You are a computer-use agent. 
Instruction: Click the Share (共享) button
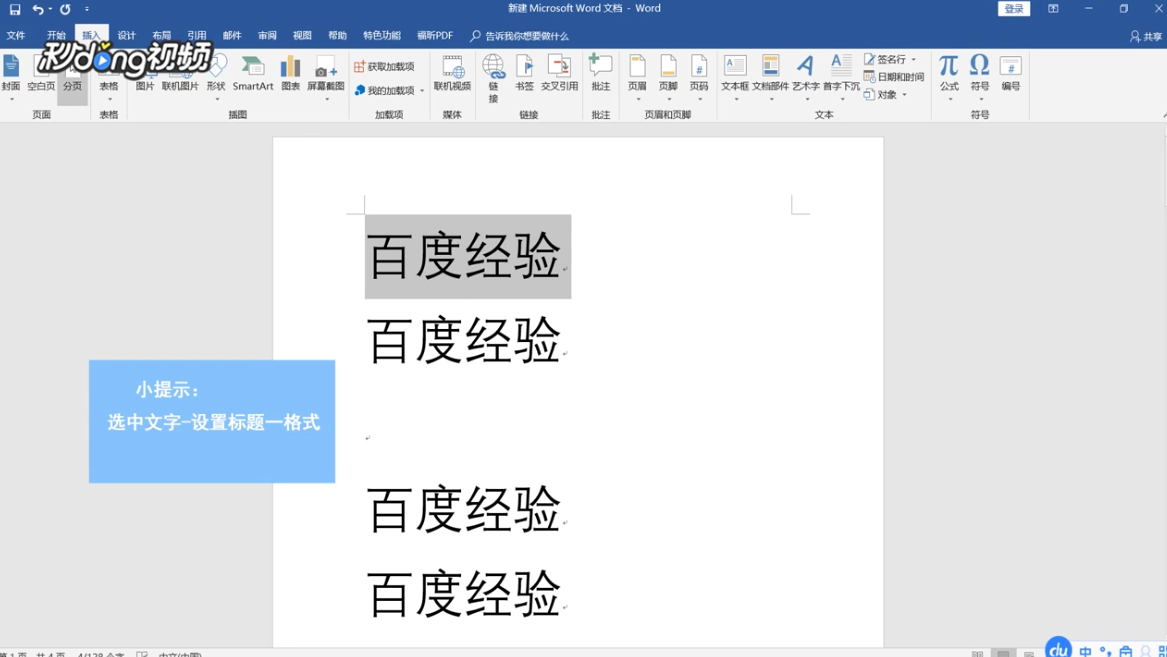(1146, 36)
